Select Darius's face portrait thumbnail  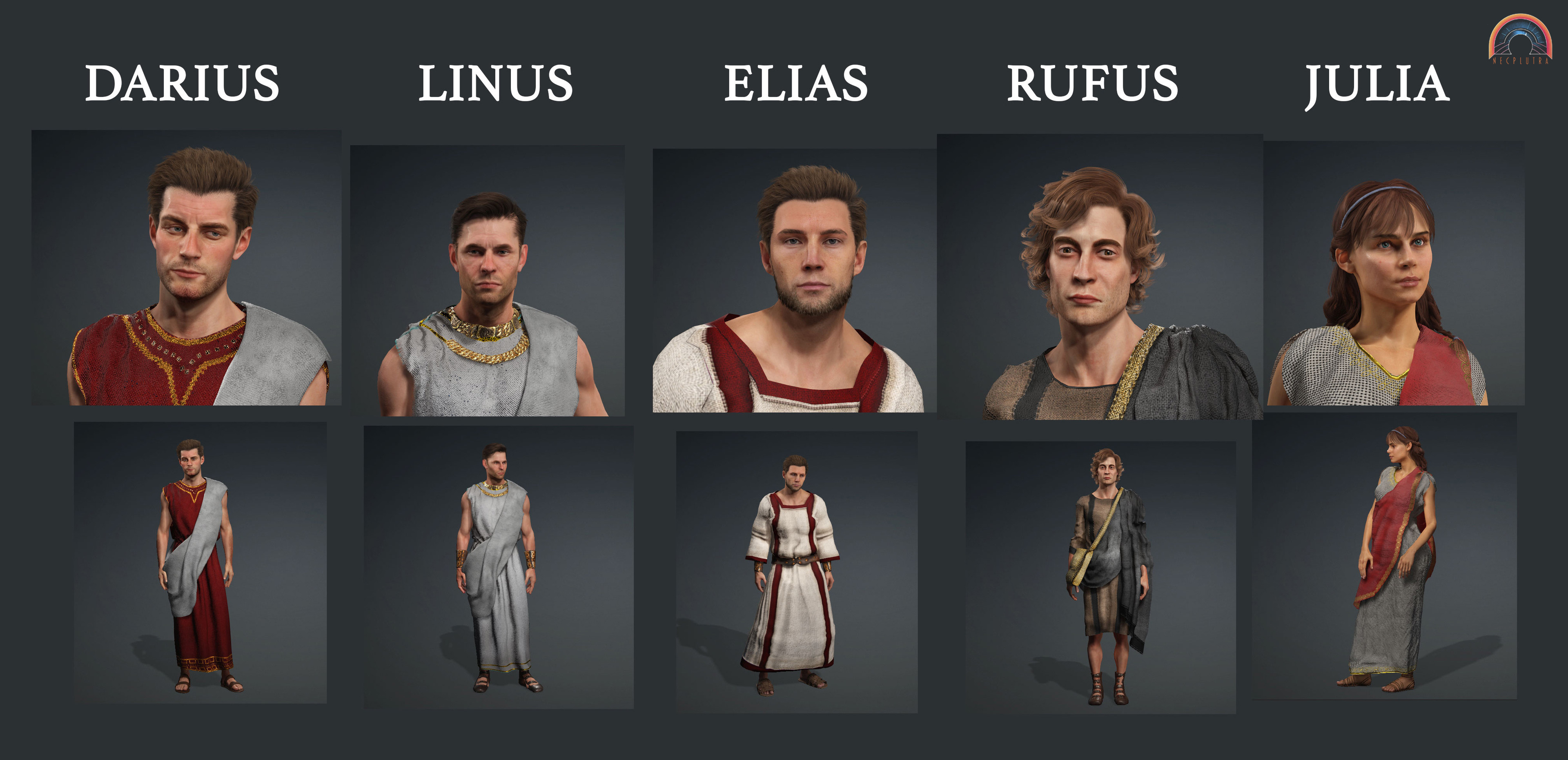click(186, 267)
